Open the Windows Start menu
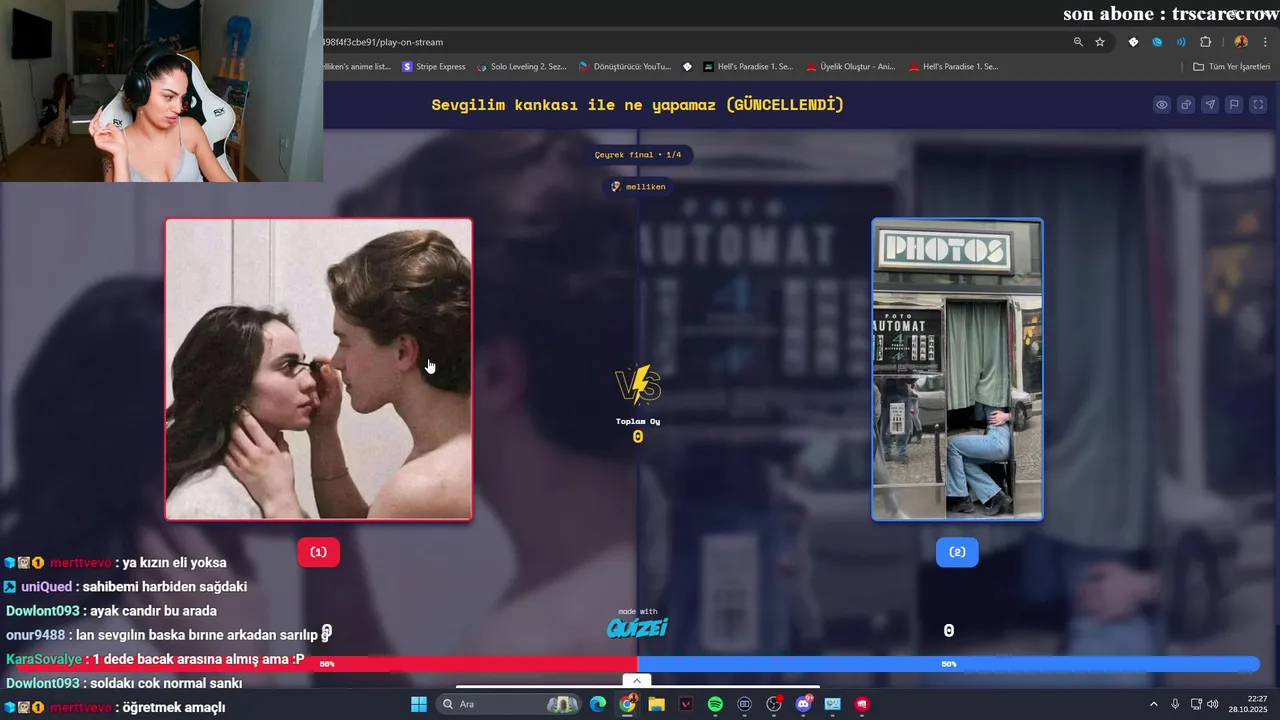The height and width of the screenshot is (720, 1280). (x=419, y=704)
